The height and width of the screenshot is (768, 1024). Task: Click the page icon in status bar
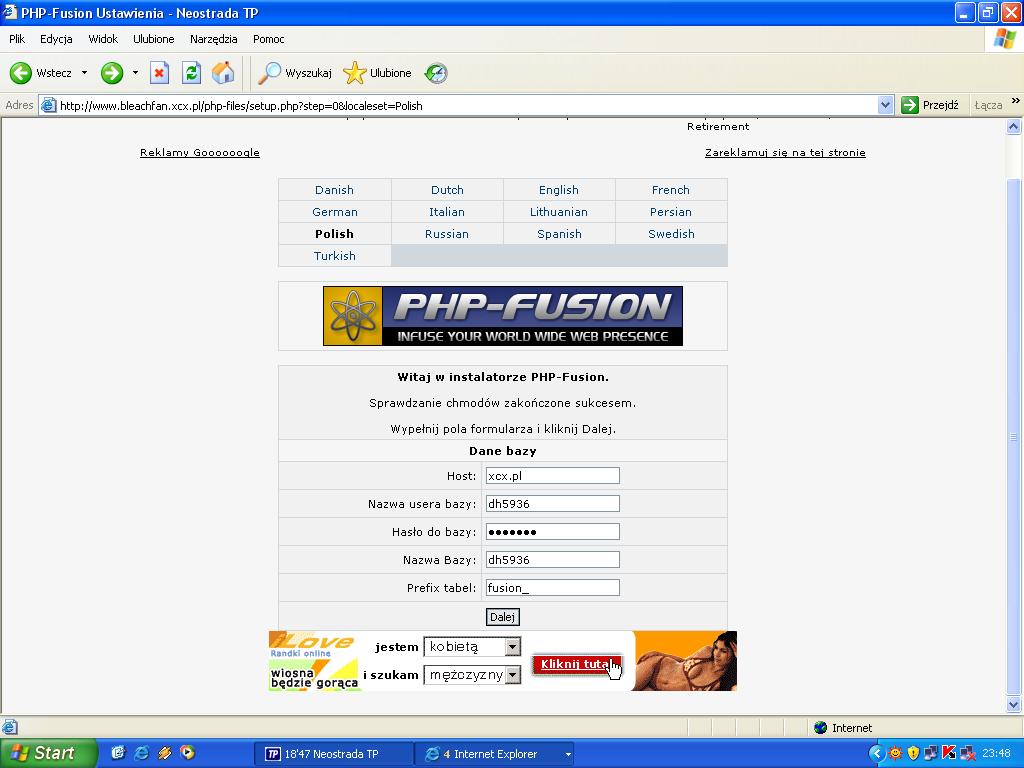coord(9,728)
